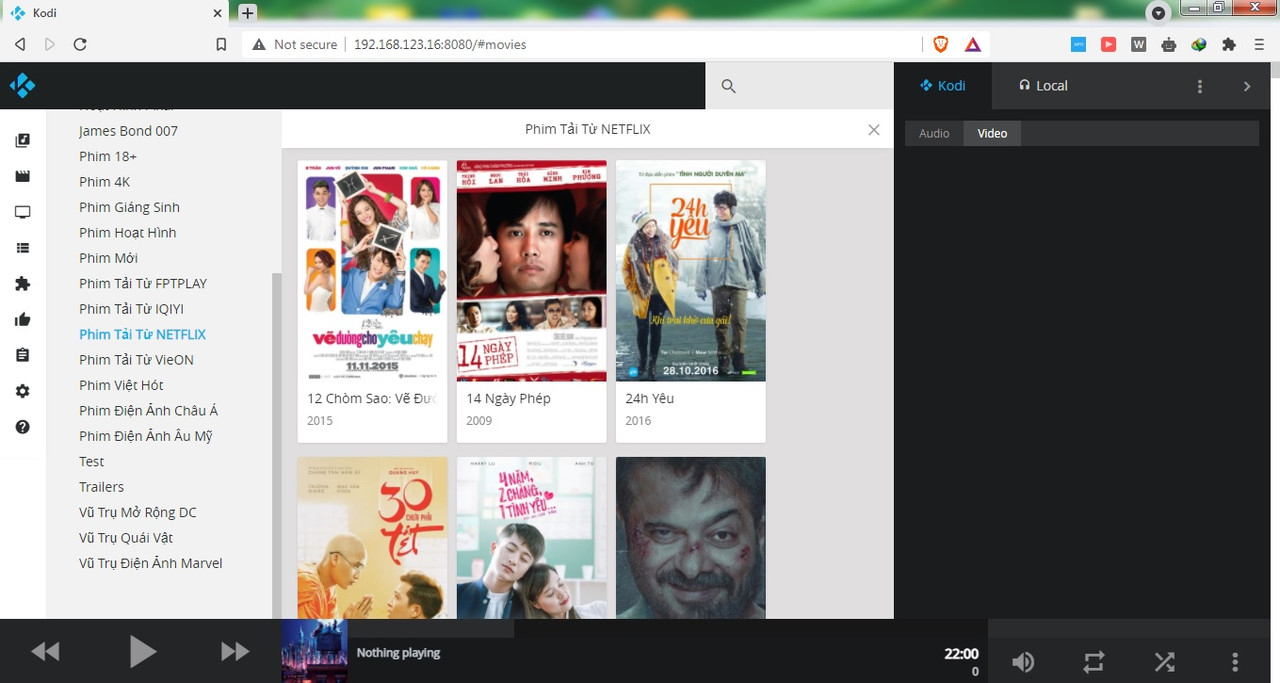Image resolution: width=1280 pixels, height=683 pixels.
Task: Open the 30 Chưa Phải Tết poster
Action: pos(372,538)
